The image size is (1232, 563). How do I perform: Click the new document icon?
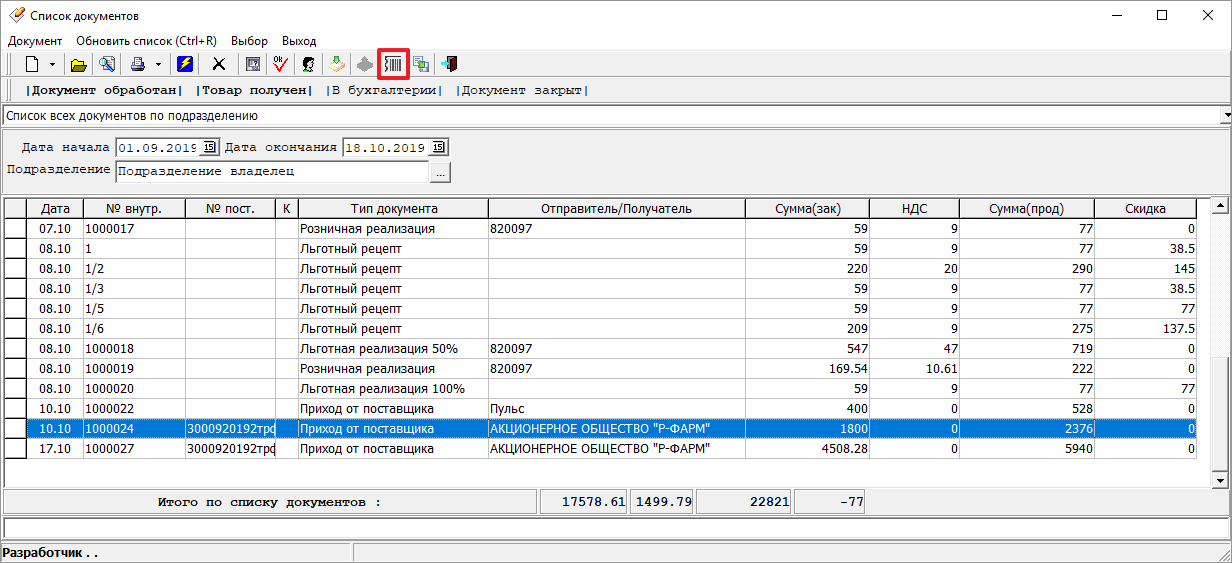point(32,64)
